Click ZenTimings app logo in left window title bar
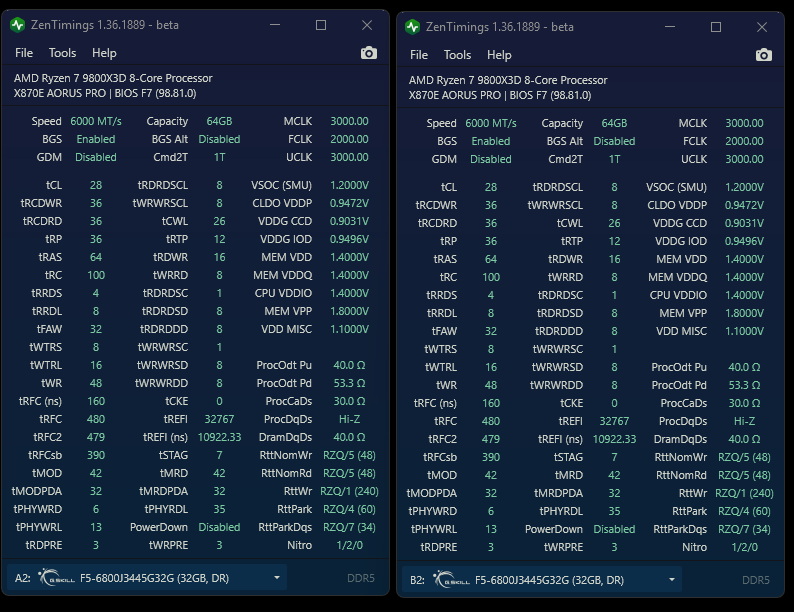Image resolution: width=794 pixels, height=612 pixels. pos(18,25)
